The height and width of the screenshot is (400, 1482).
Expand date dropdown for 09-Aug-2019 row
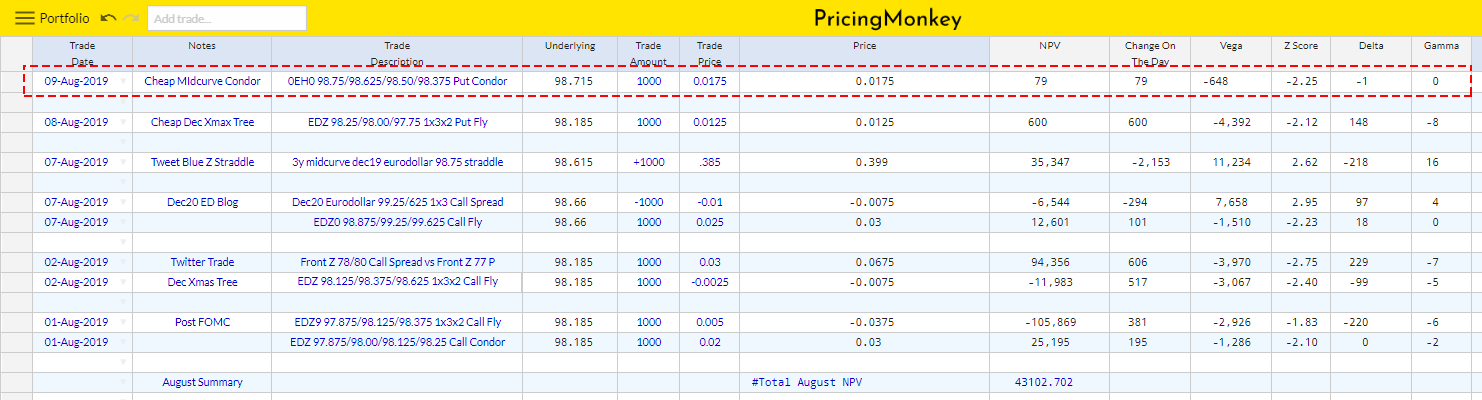click(124, 81)
